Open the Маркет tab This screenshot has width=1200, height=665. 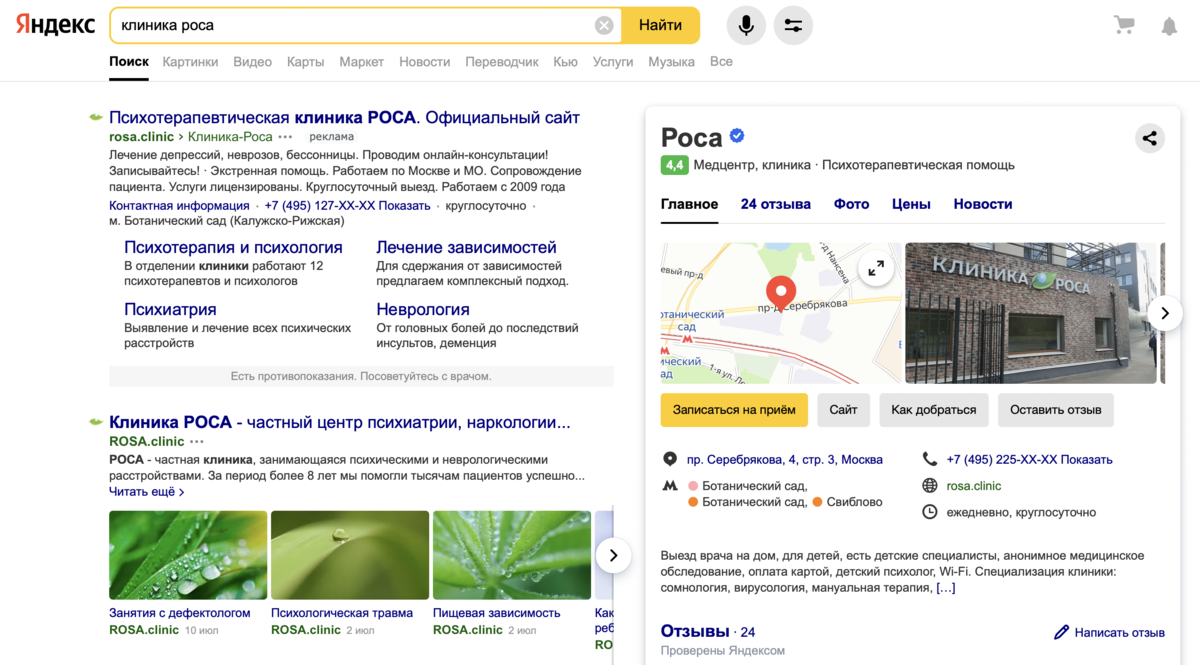361,62
